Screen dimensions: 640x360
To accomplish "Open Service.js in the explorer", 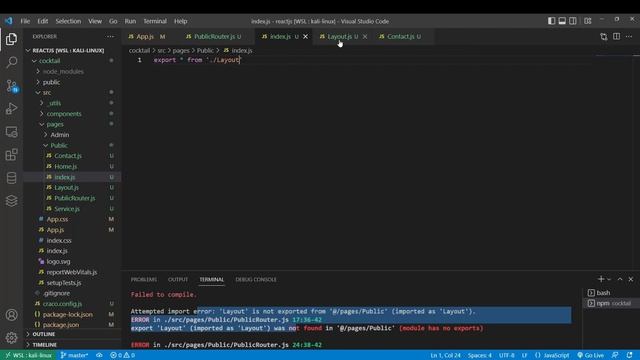I will pos(67,209).
